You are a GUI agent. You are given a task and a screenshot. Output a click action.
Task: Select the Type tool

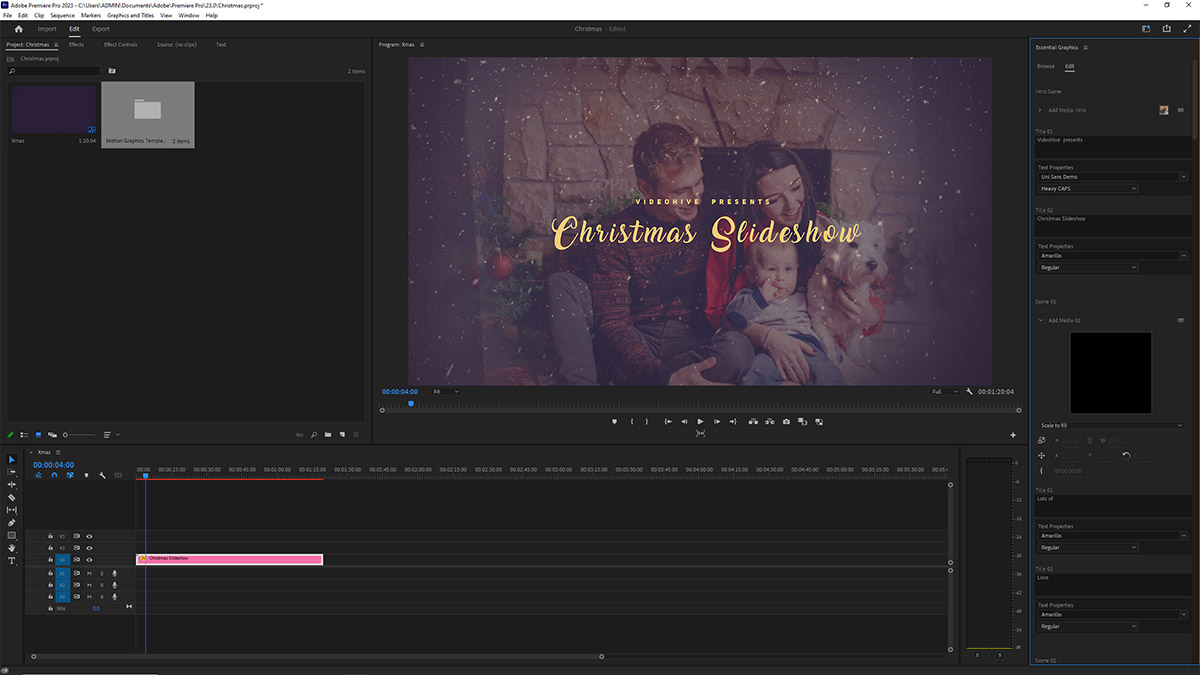click(x=12, y=561)
